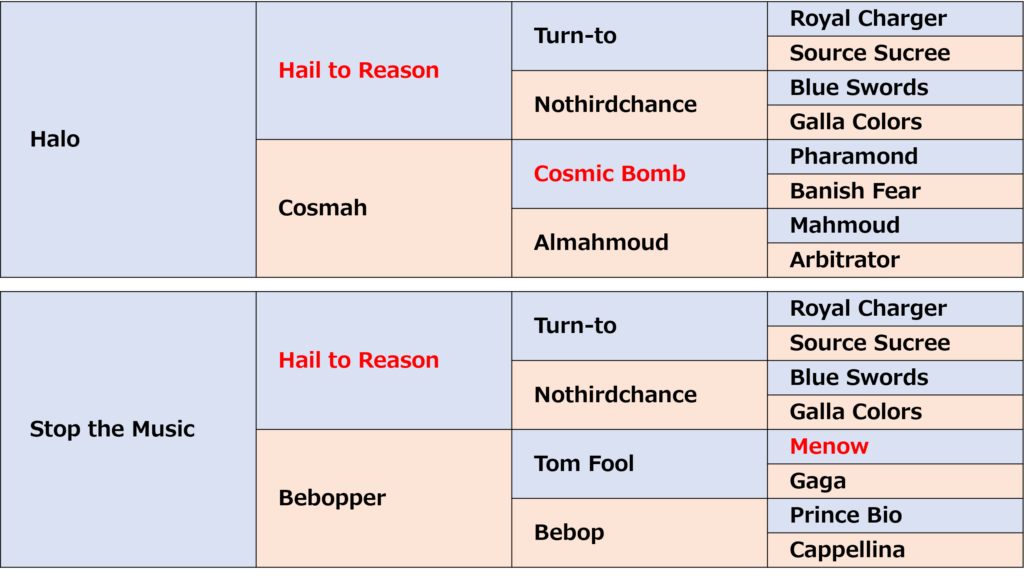
Task: Select the Banish Fear cell
Action: (895, 191)
